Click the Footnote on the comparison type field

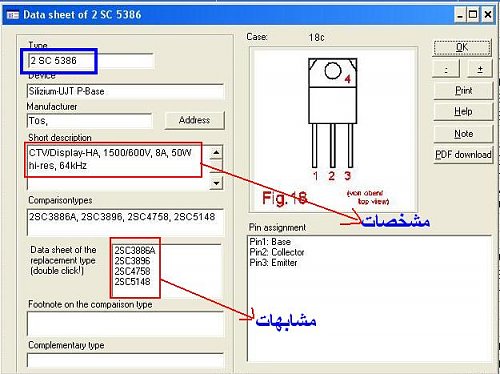click(x=125, y=324)
